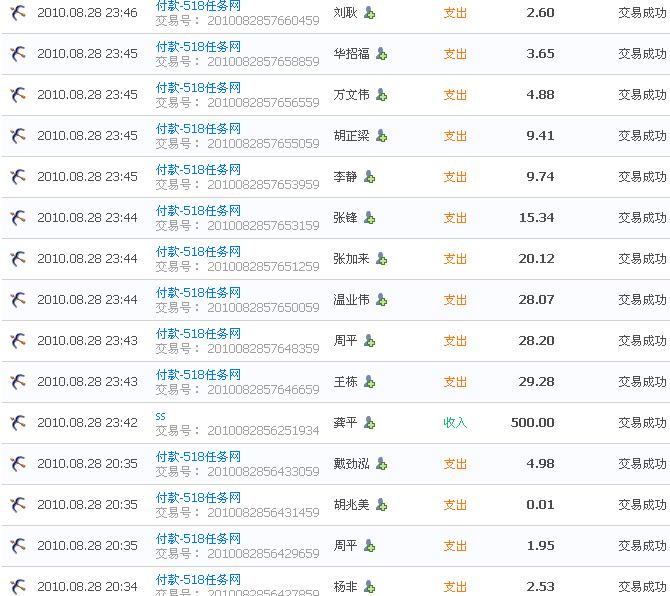
Task: Open the 付款-518任务网 link for the 3.65 payment
Action: point(198,47)
